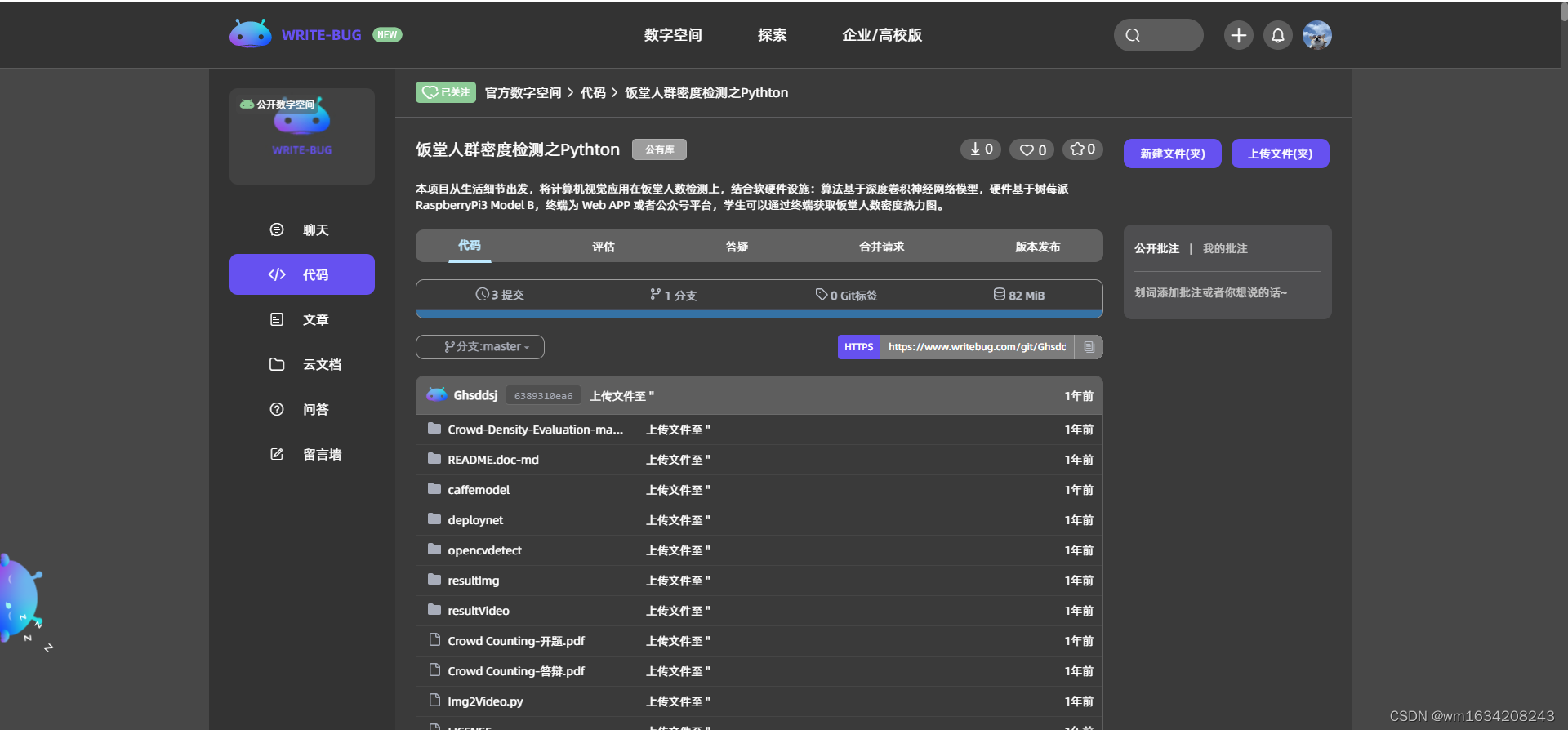
Task: Click the WRITE-BUG logo icon
Action: [251, 34]
